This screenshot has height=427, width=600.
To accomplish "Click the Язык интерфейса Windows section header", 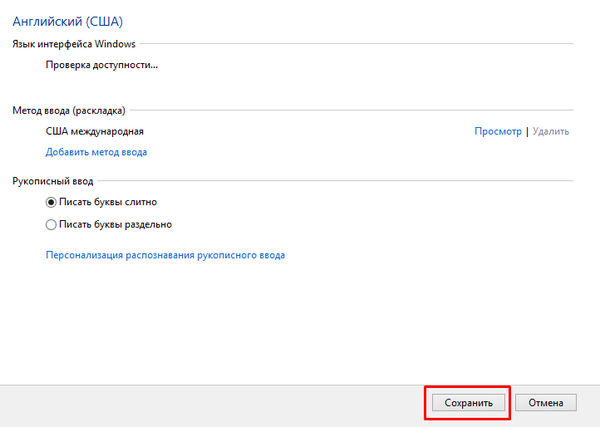I will 74,44.
